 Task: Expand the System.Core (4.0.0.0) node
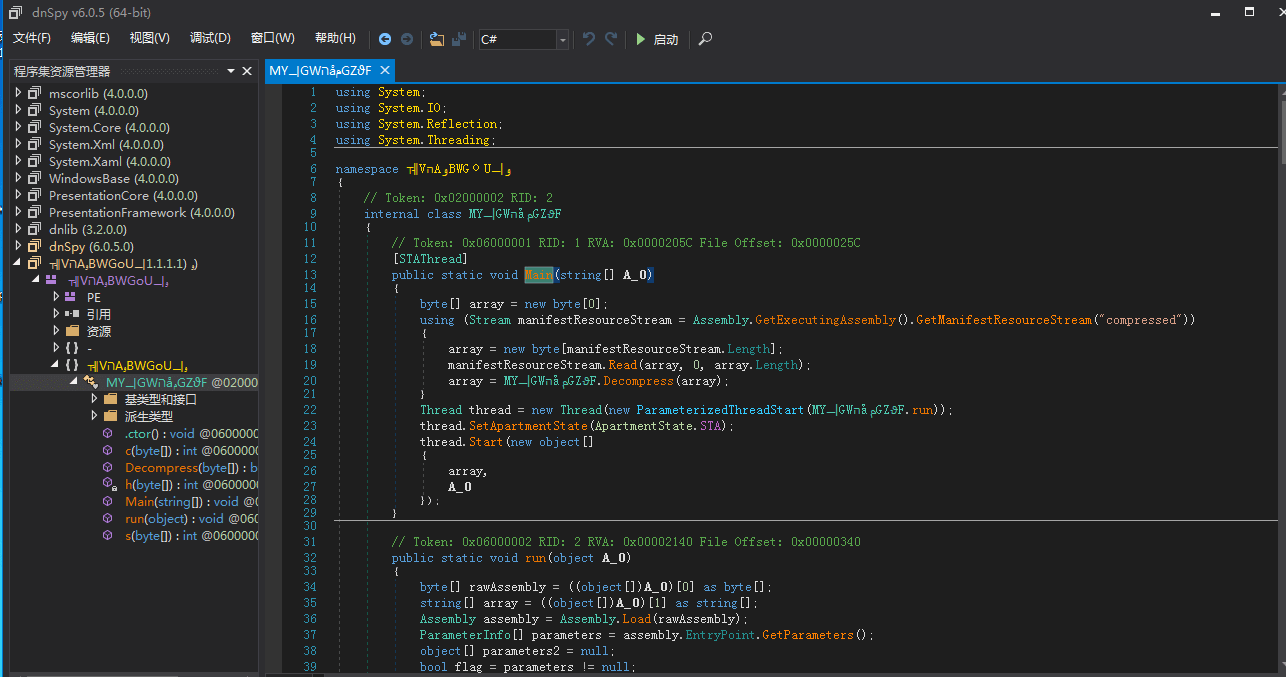coord(17,127)
